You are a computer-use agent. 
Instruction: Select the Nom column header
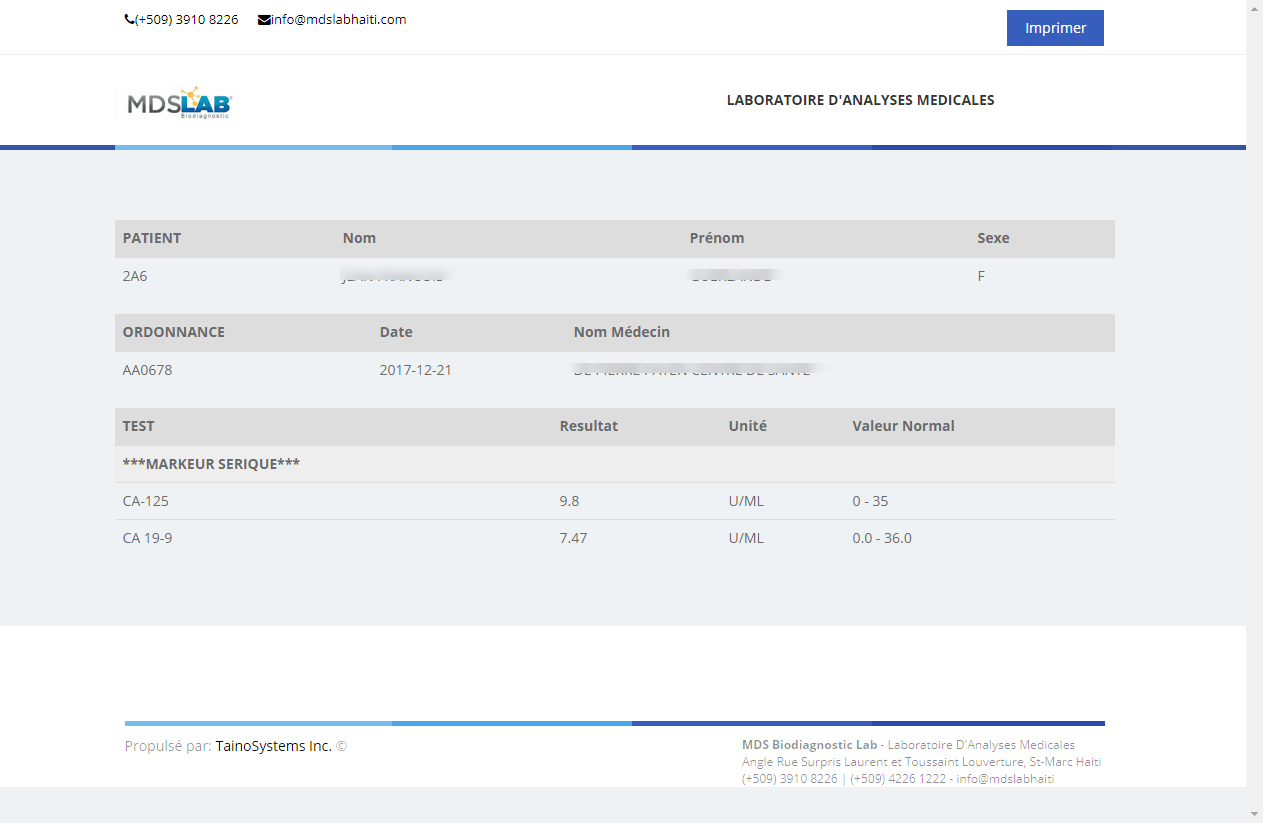tap(359, 238)
